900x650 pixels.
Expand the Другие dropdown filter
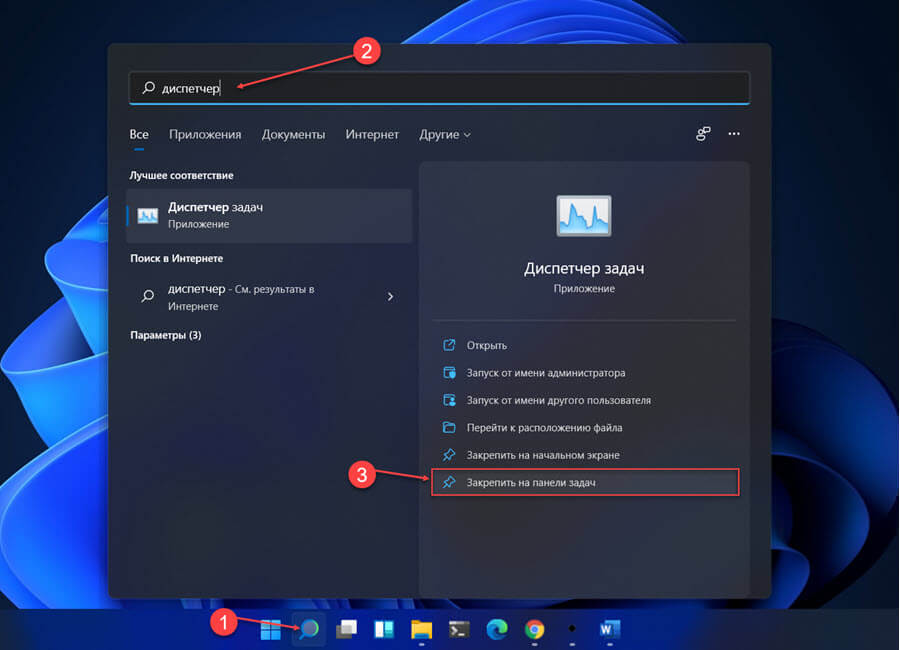click(445, 134)
